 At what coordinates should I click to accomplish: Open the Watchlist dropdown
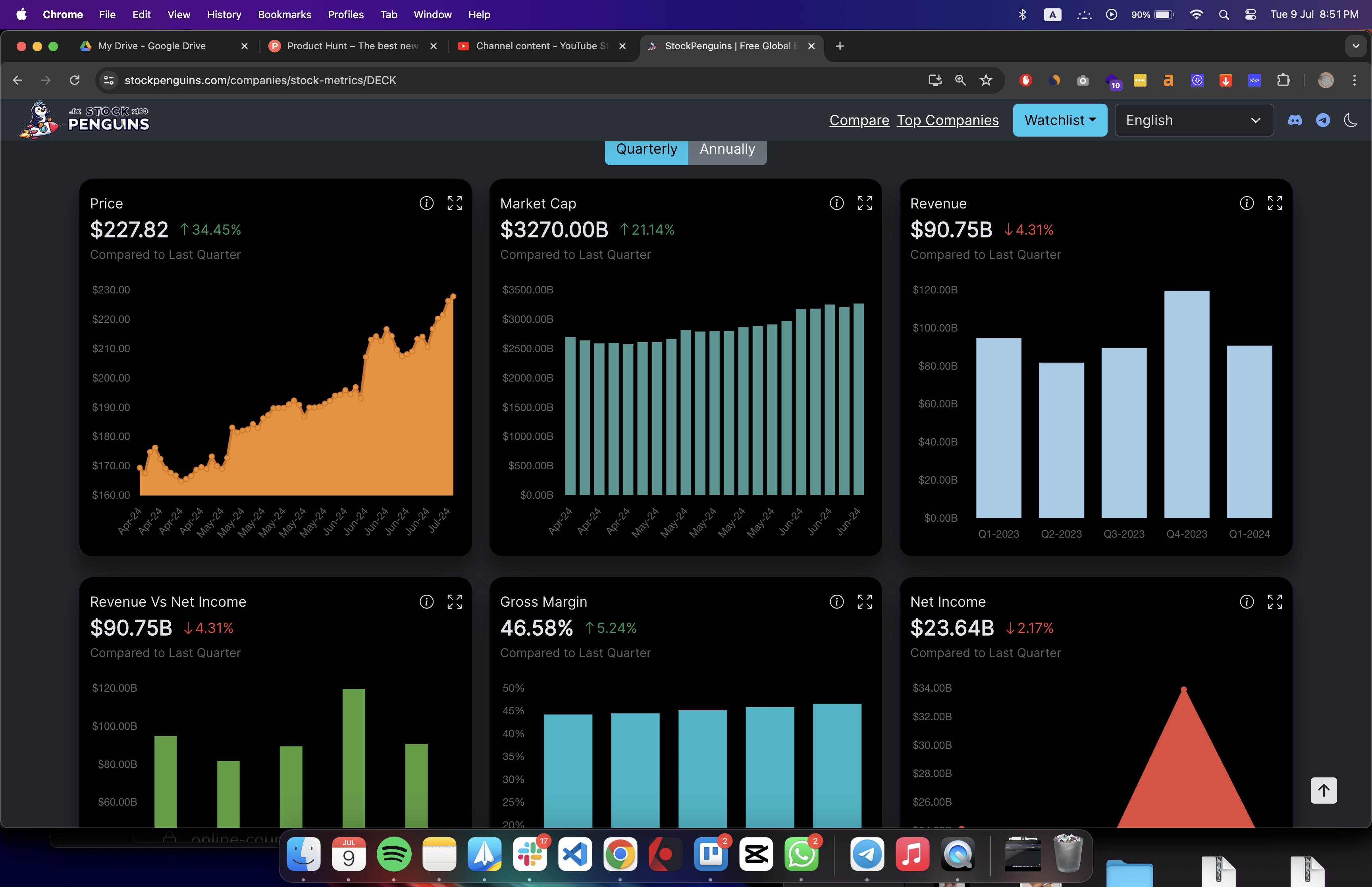[1060, 120]
